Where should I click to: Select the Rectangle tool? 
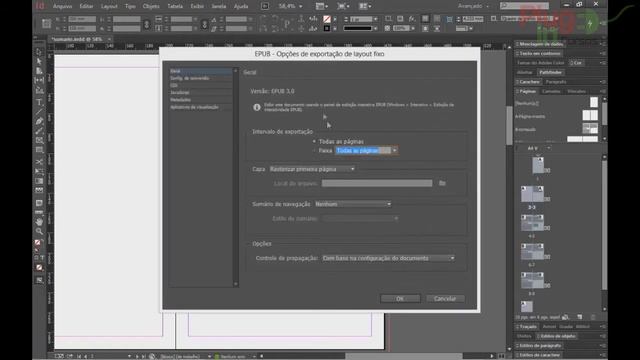click(39, 151)
